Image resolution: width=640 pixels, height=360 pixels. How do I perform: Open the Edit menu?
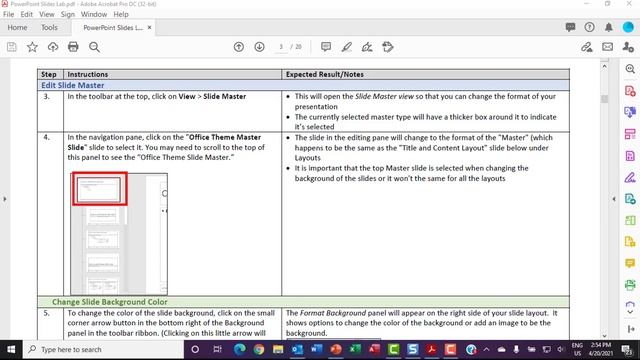pyautogui.click(x=27, y=14)
